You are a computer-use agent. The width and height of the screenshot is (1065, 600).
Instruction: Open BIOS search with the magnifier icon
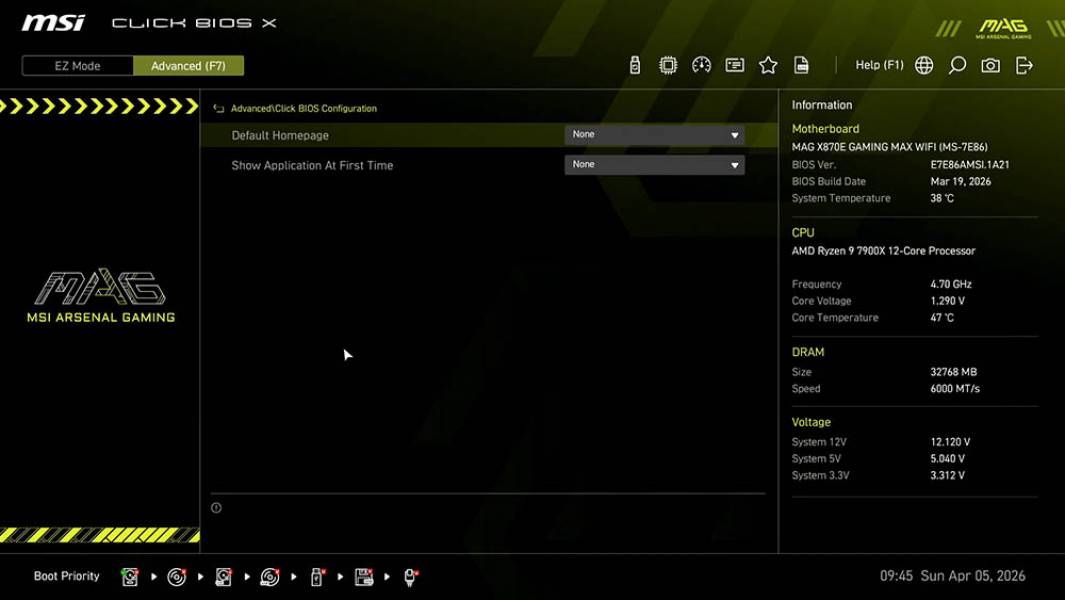pos(955,64)
